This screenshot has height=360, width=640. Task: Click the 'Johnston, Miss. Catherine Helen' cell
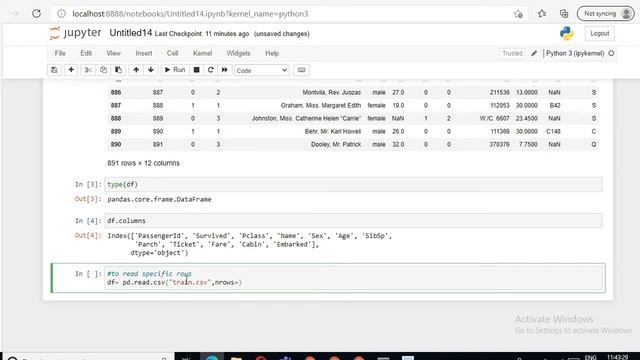306,118
